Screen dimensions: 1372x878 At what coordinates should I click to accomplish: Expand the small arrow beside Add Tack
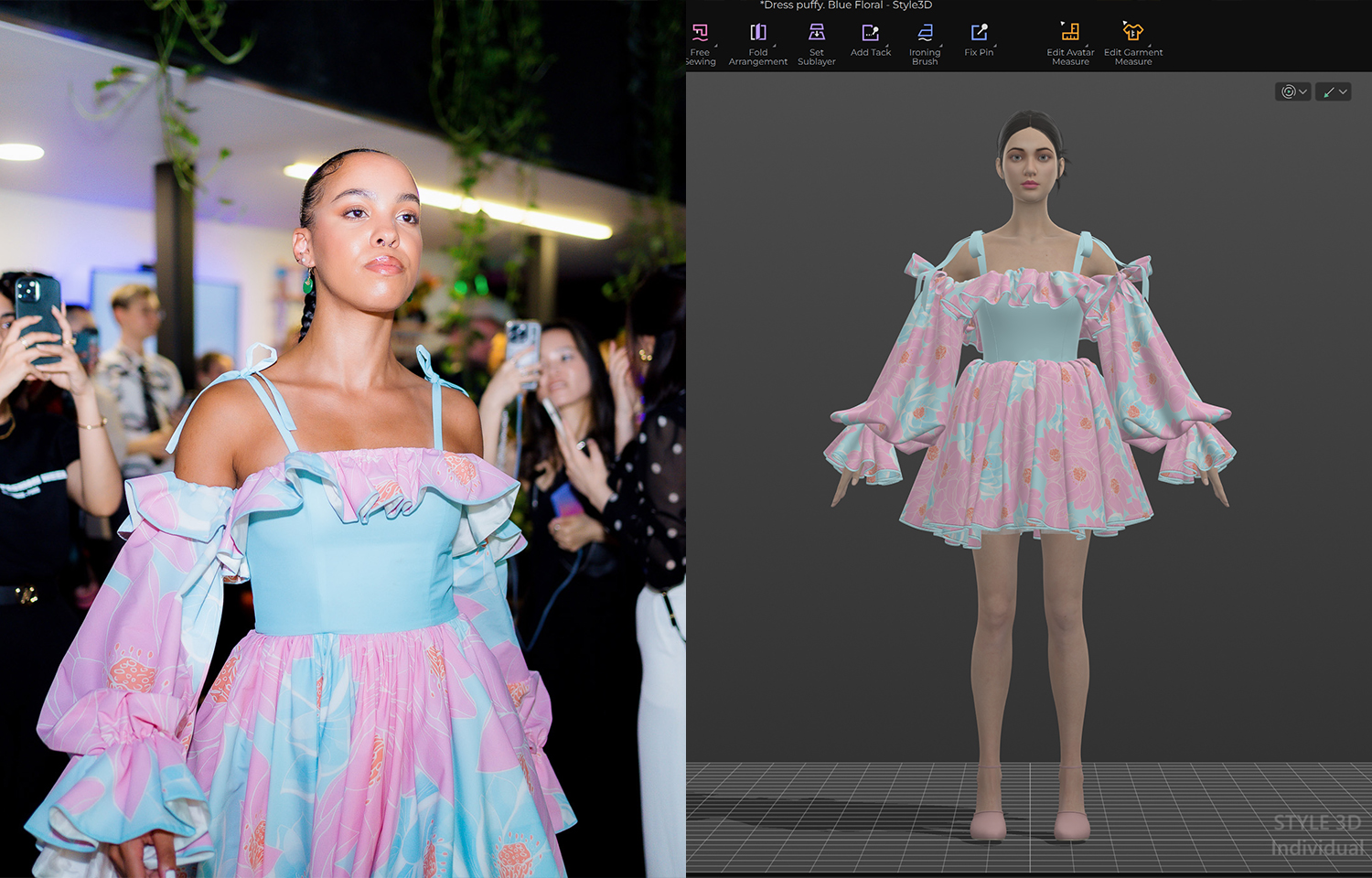tap(886, 46)
